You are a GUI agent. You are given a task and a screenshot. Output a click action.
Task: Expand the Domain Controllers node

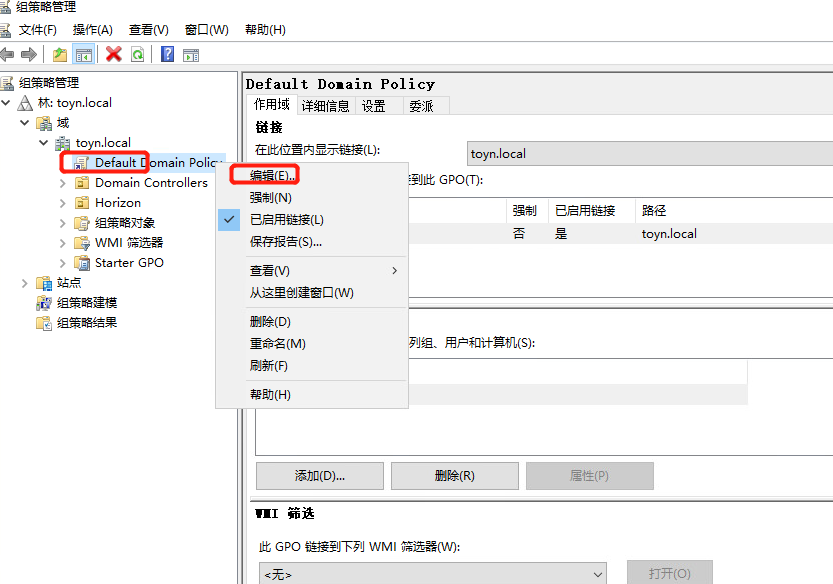[x=63, y=183]
